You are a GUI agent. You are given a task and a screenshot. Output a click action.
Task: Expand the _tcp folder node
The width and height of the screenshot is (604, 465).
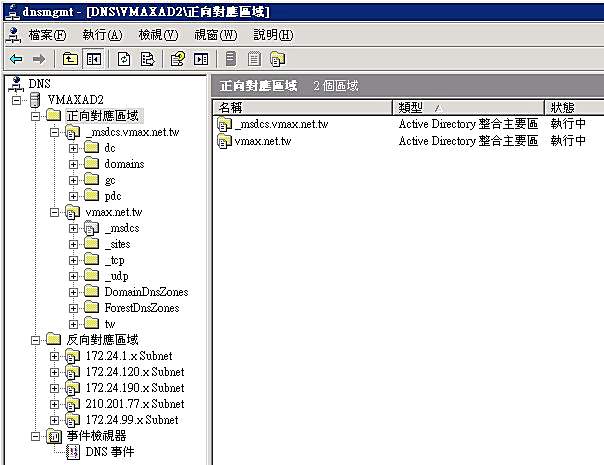pyautogui.click(x=73, y=260)
